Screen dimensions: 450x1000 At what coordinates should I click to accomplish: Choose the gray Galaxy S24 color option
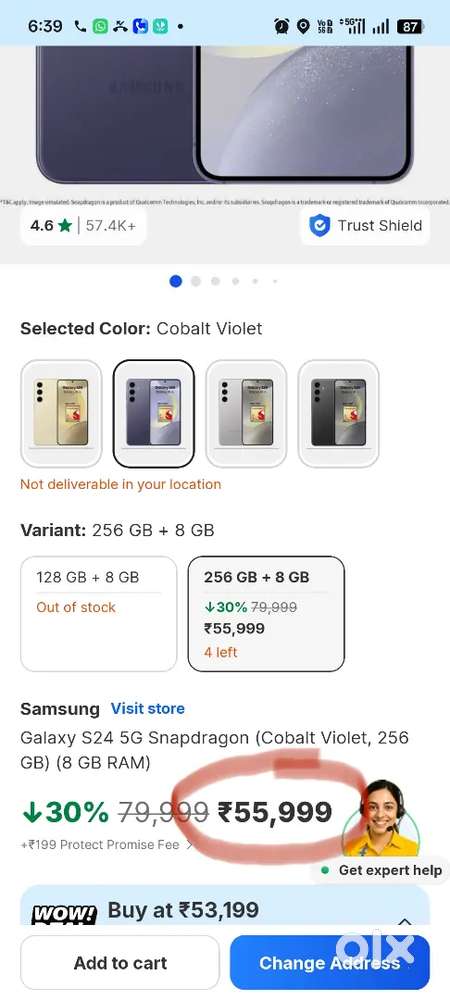tap(246, 413)
